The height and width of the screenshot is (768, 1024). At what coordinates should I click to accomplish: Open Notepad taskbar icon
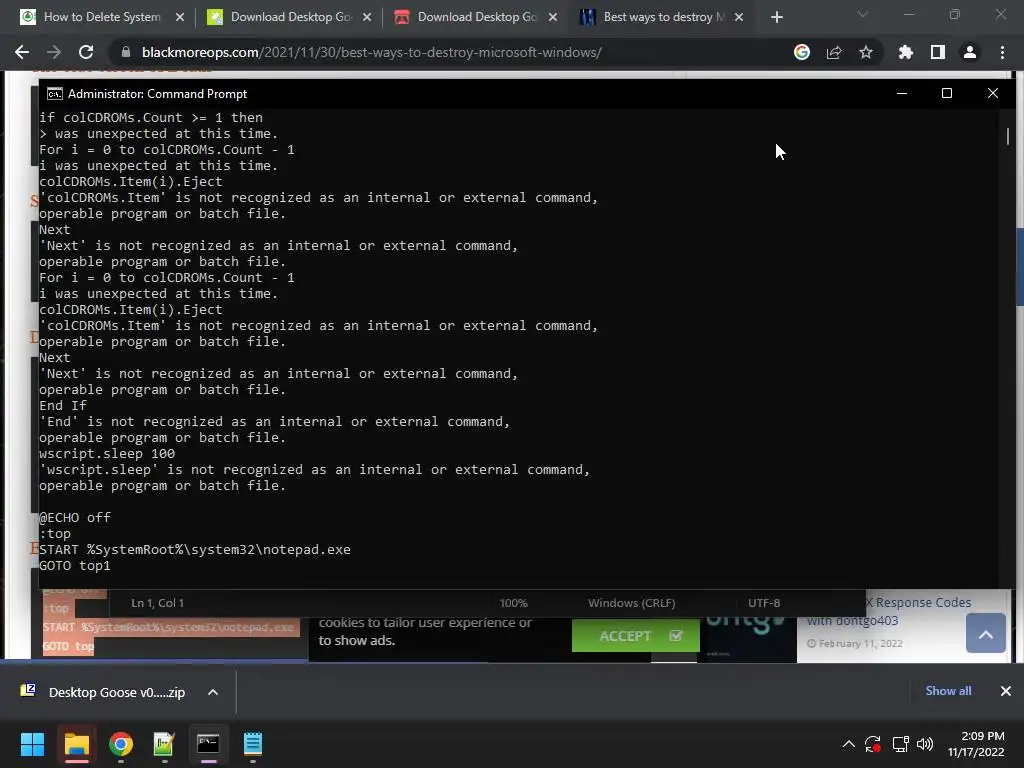253,744
